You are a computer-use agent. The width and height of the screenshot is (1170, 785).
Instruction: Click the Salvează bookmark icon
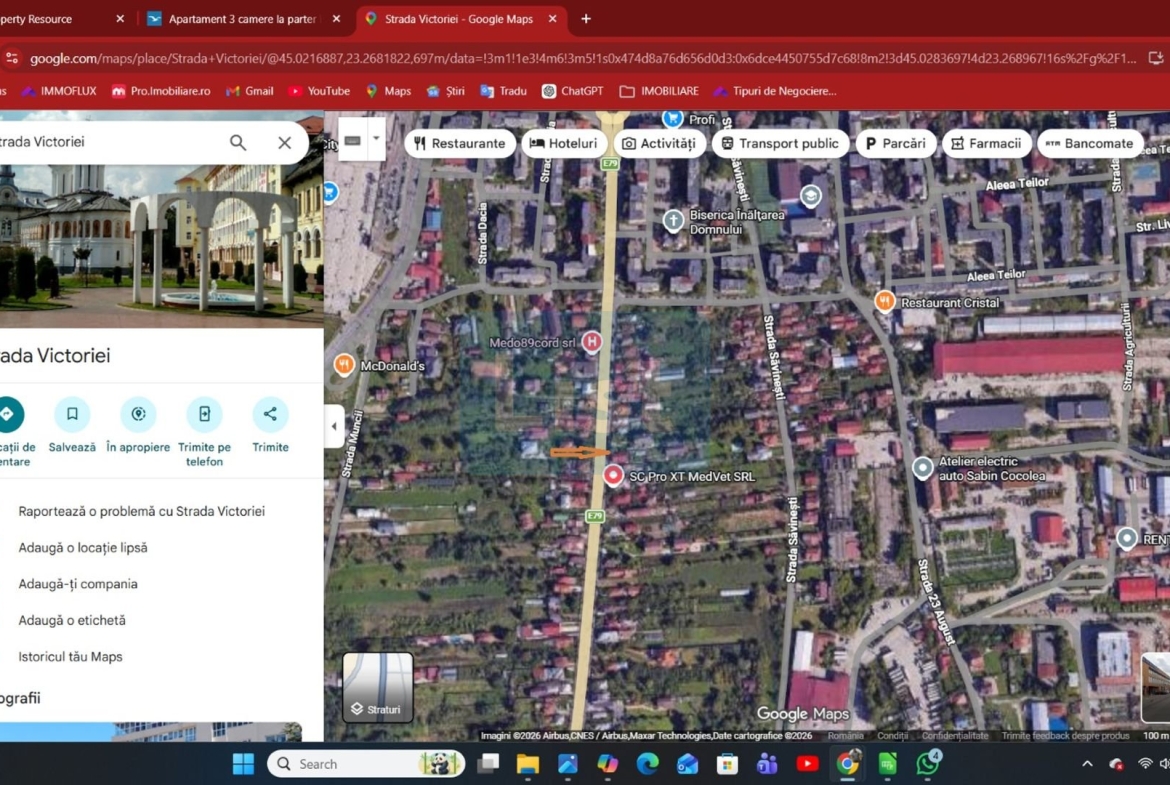[x=72, y=414]
